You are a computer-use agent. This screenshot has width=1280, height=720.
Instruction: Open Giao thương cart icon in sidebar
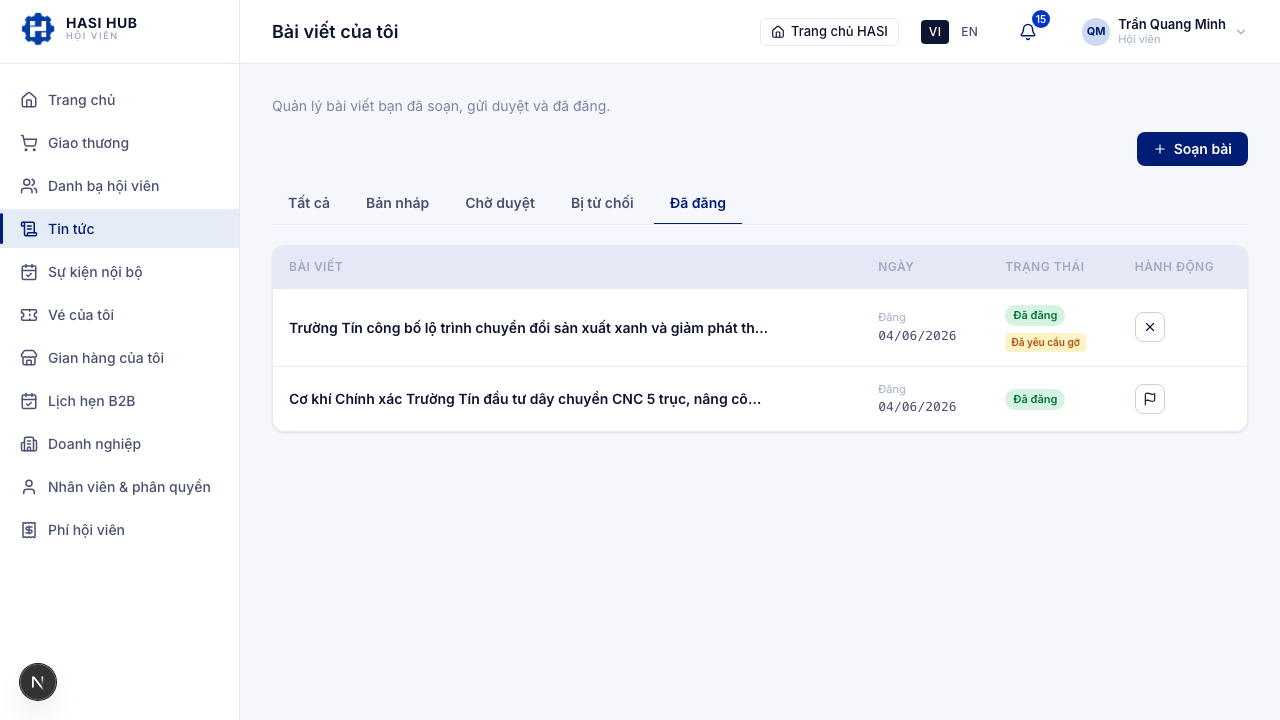(29, 143)
